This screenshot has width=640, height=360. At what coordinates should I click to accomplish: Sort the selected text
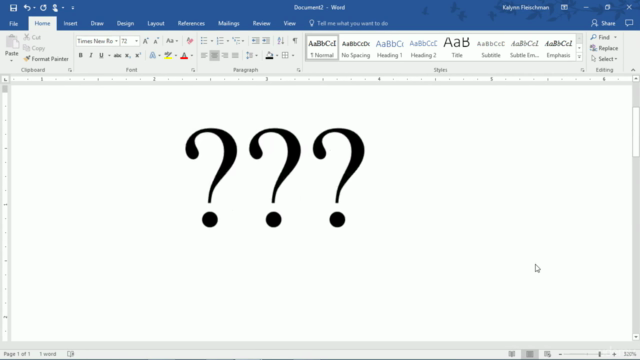point(280,41)
